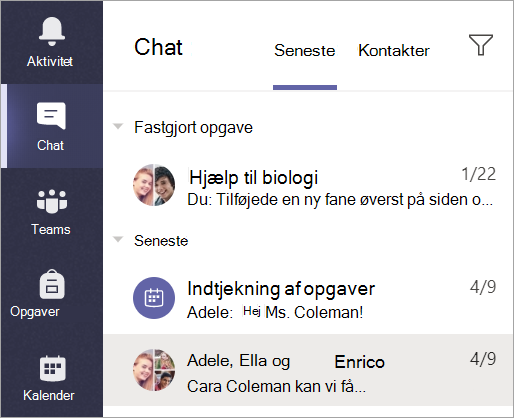This screenshot has height=418, width=514.
Task: Click the 4/9 date on Indtjekning af opgaver
Action: coord(483,287)
